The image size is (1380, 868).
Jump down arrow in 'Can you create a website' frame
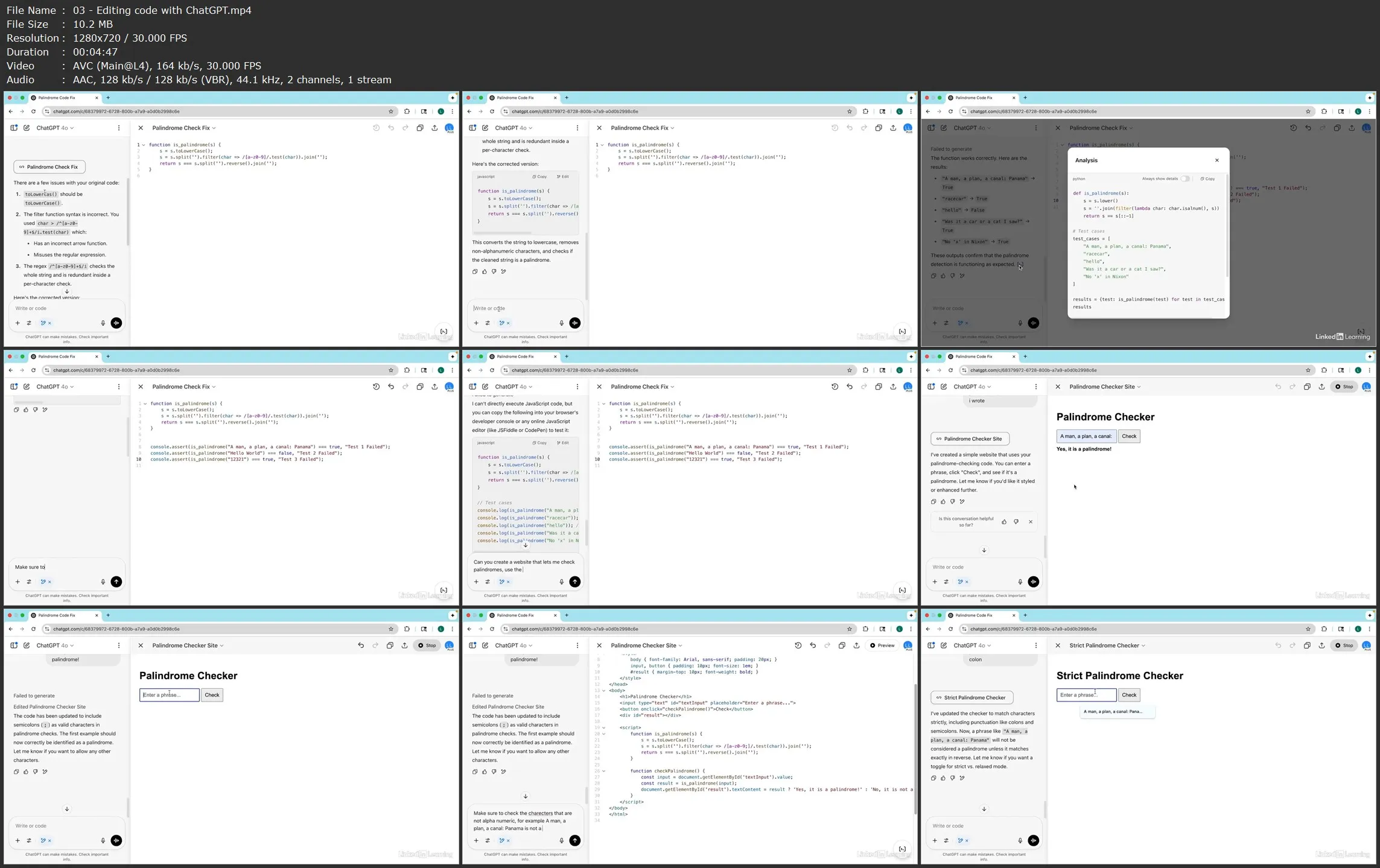[526, 545]
